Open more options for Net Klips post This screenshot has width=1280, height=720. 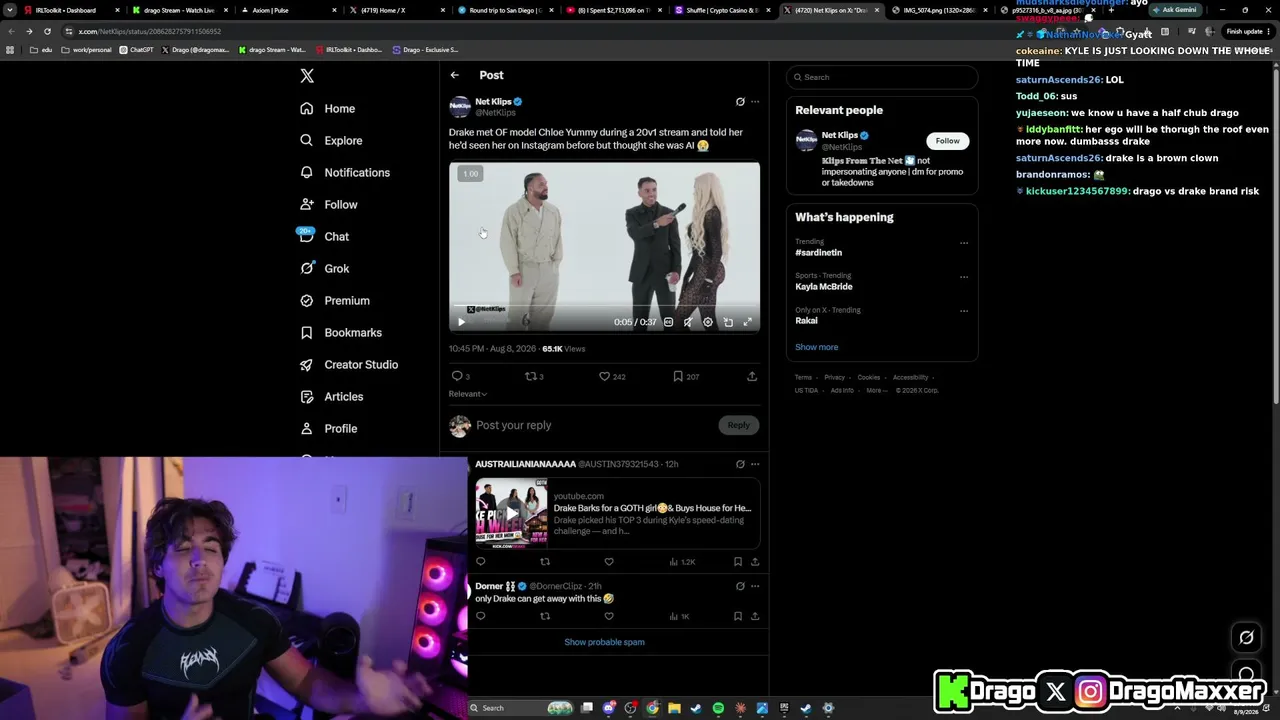755,101
